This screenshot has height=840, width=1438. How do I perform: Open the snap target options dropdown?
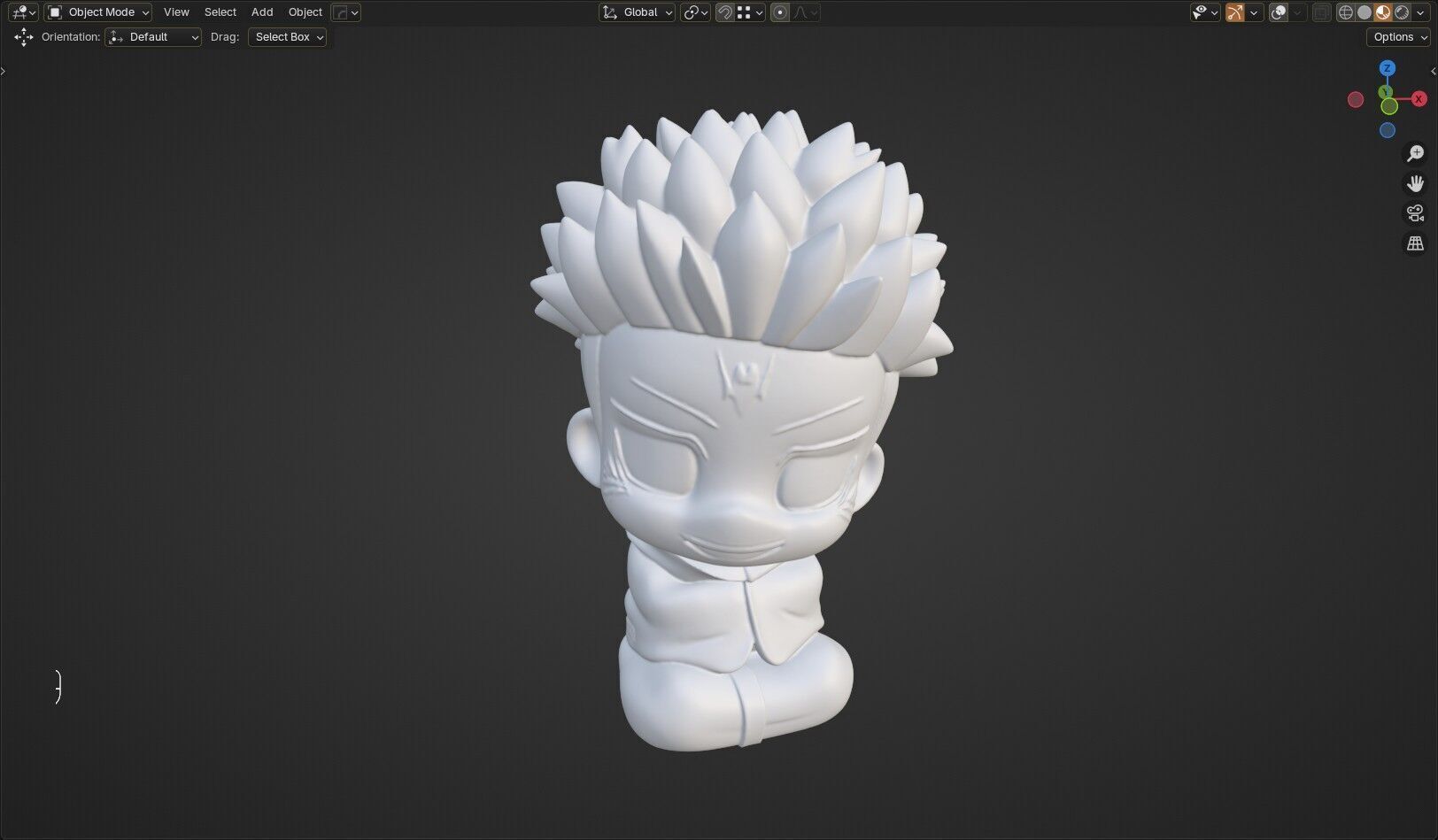point(751,12)
